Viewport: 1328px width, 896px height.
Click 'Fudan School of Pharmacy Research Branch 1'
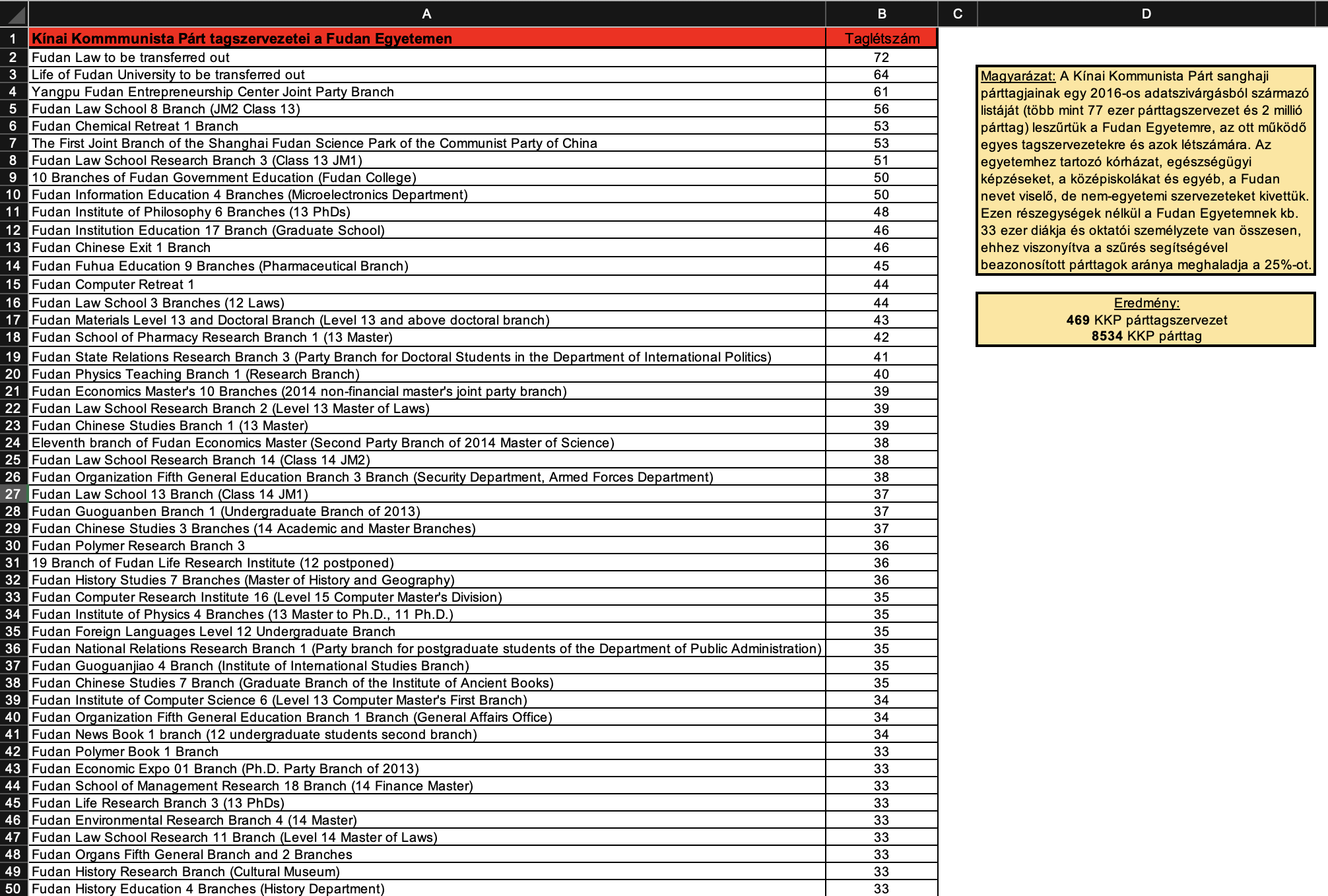tap(427, 337)
